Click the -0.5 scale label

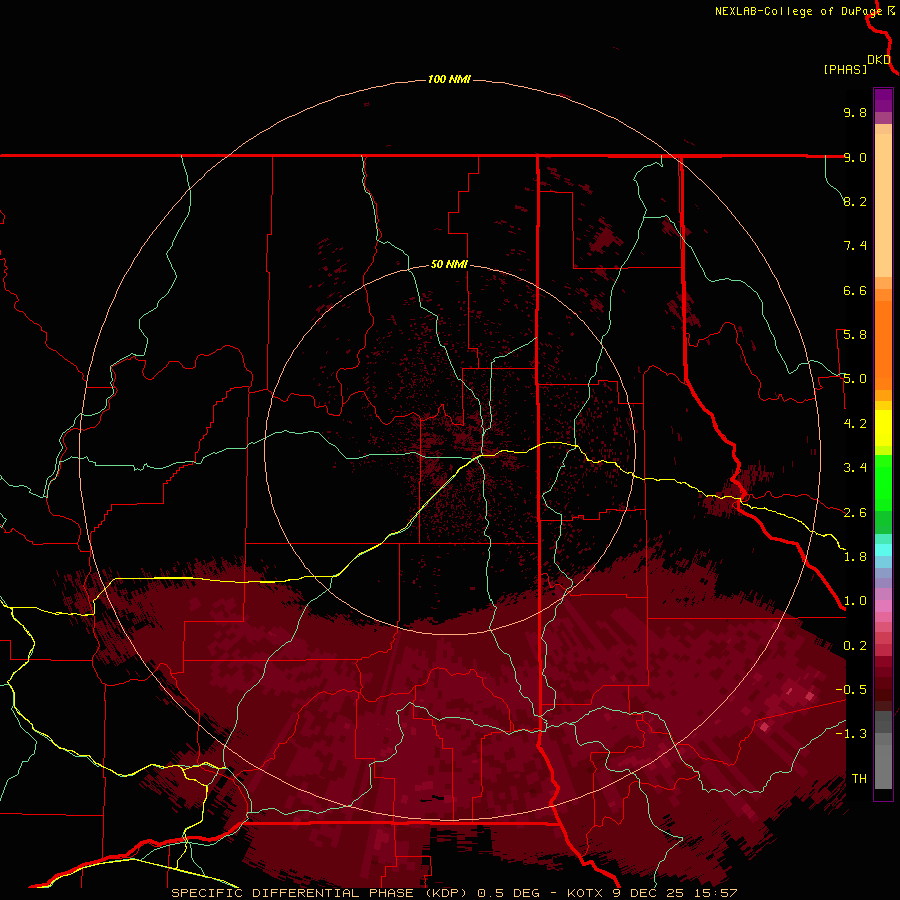coord(851,690)
